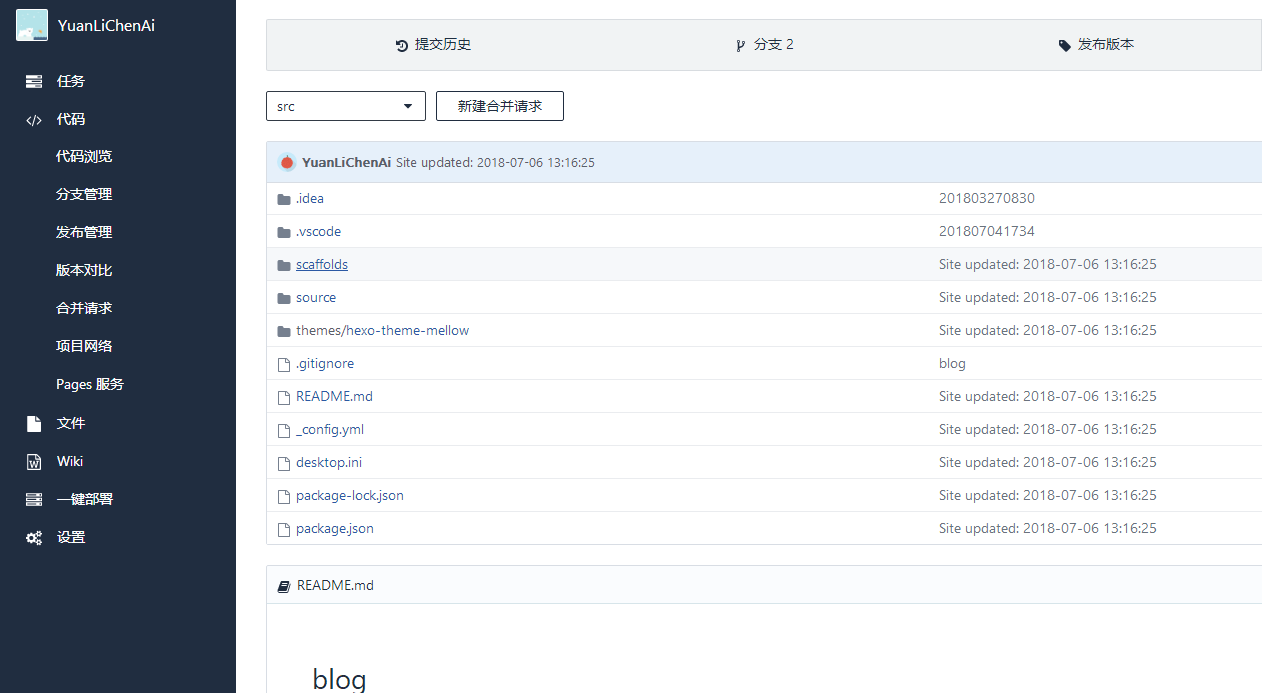Screen dimensions: 1262x693
Task: Go to Pages 服务 menu item
Action: (x=90, y=384)
